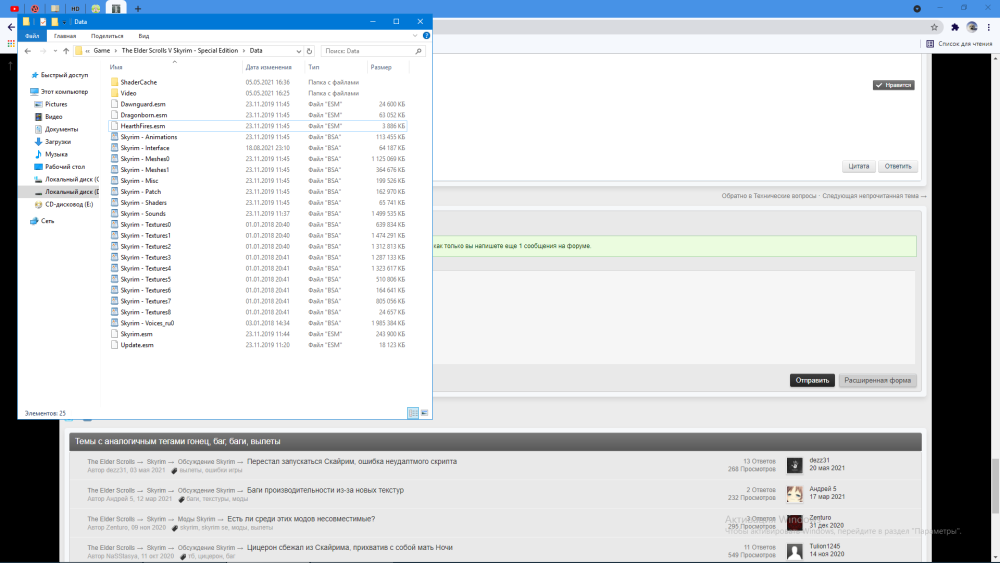Expand the Explorer ribbon chevron
The image size is (1000, 563).
415,36
